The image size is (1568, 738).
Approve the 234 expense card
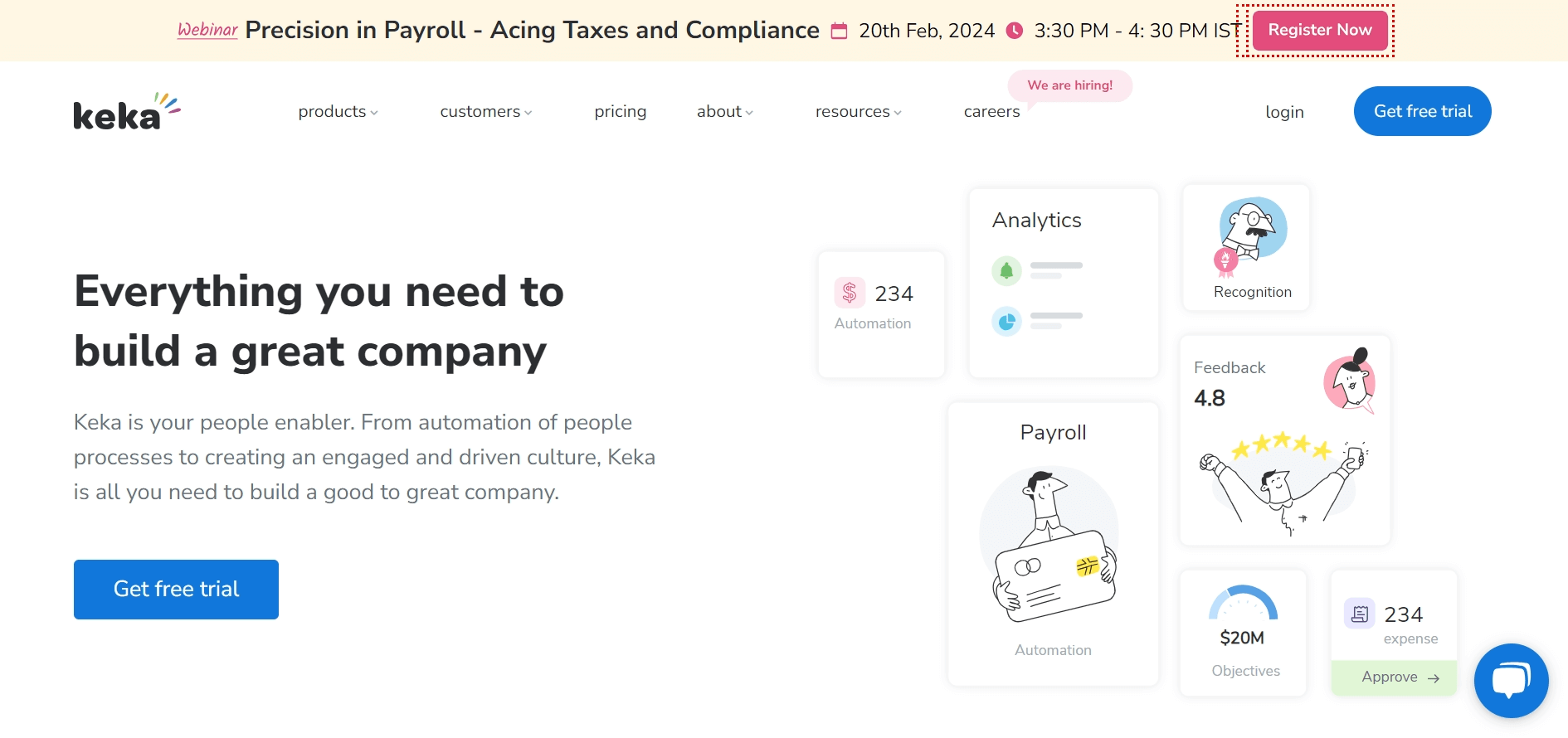1394,677
